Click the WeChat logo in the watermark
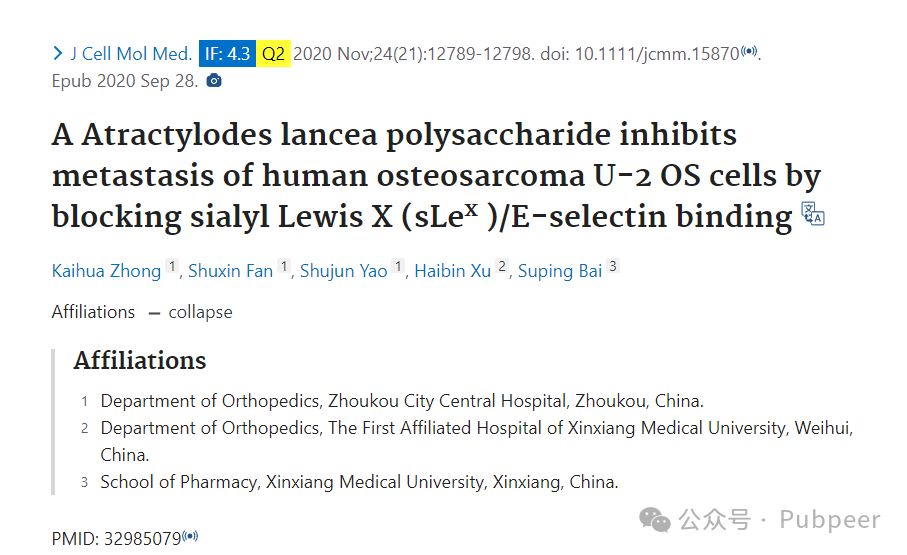 (654, 520)
